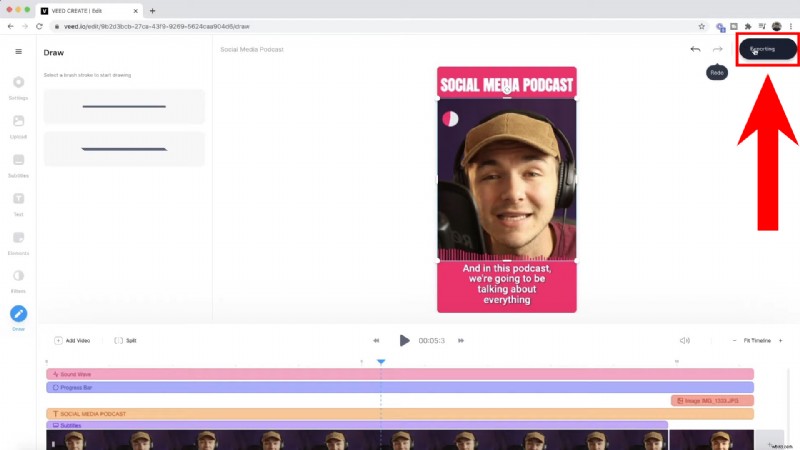Click the Undo arrow
The width and height of the screenshot is (800, 450).
click(x=695, y=49)
